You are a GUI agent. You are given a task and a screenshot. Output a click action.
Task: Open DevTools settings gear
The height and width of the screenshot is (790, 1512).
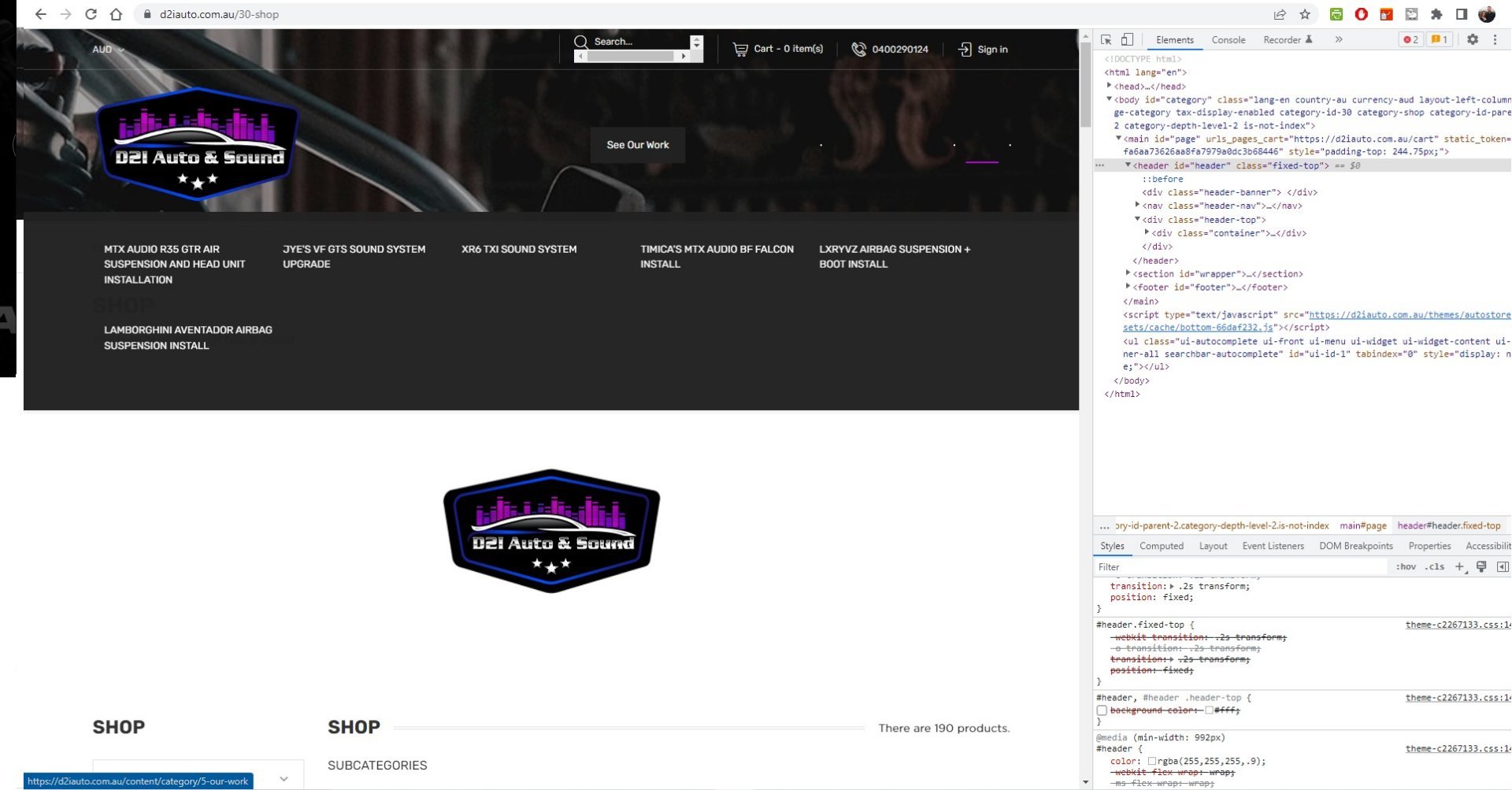pos(1473,39)
